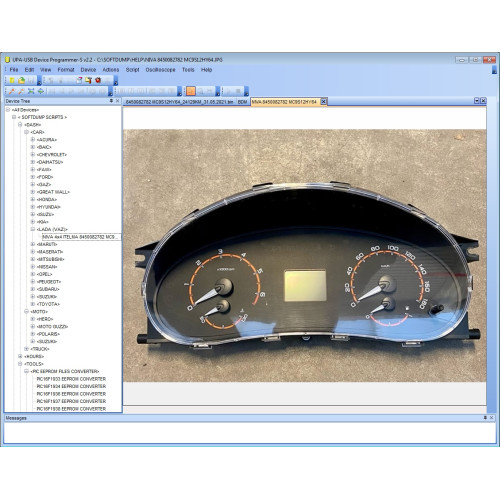Collapse the LADA (VAZ) tree node
Image resolution: width=500 pixels, height=500 pixels.
tap(33, 229)
